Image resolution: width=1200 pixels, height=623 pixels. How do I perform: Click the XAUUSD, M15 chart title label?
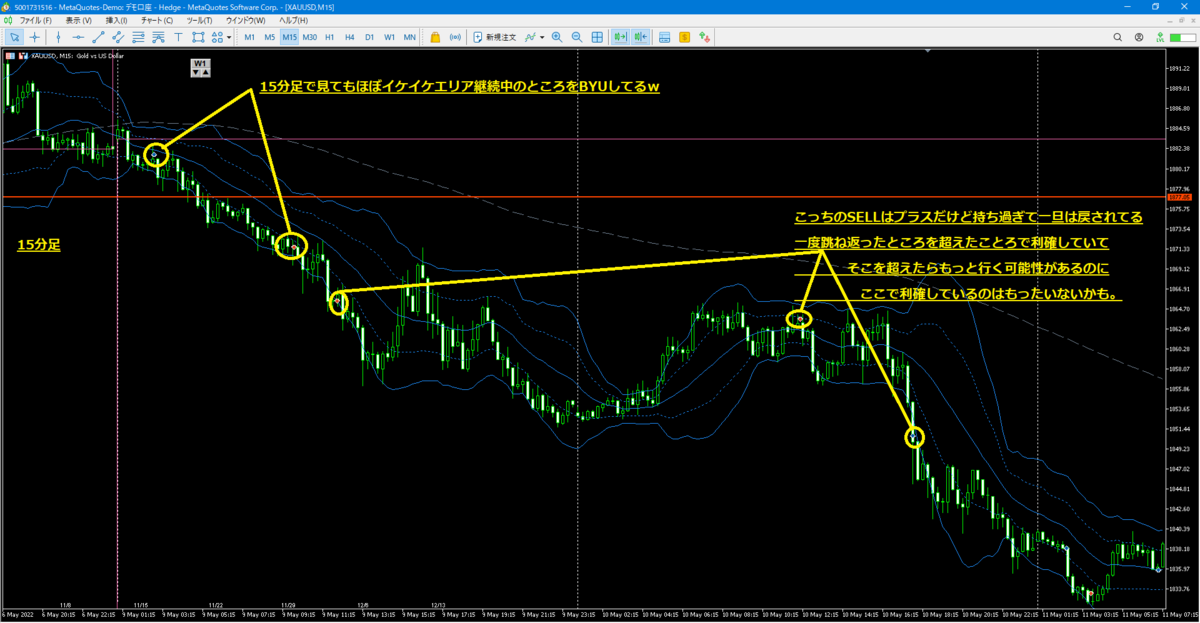coord(77,56)
